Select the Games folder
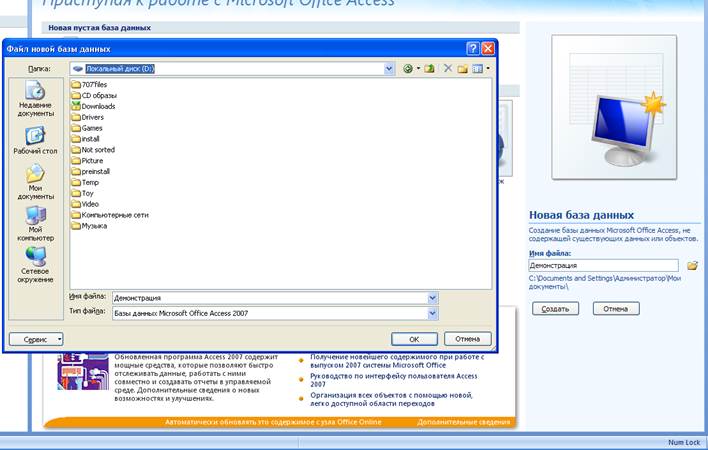708x450 pixels. 87,128
